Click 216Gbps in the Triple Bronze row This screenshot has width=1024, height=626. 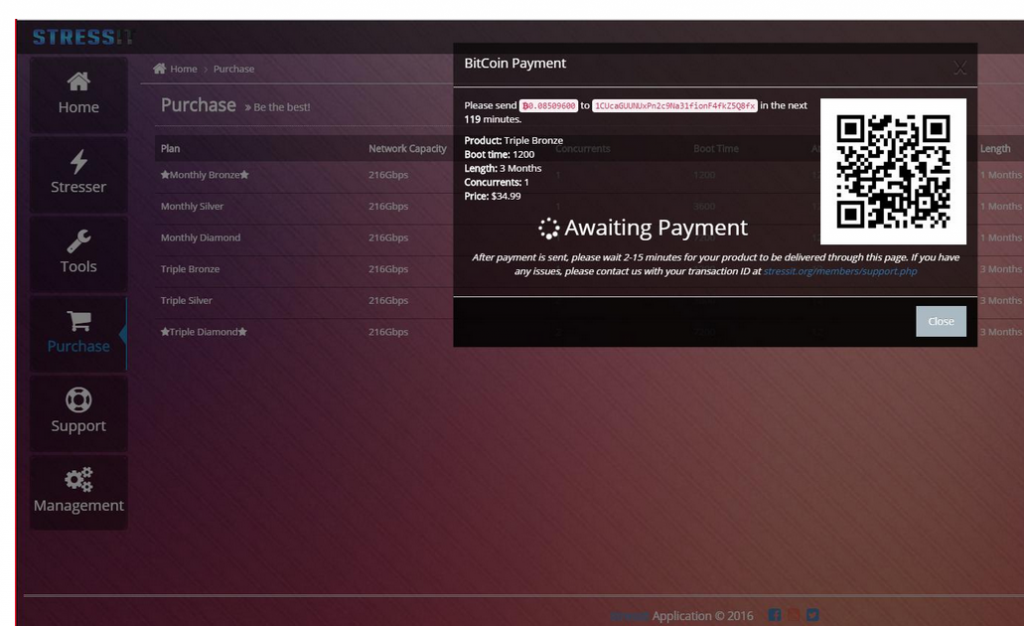[388, 269]
